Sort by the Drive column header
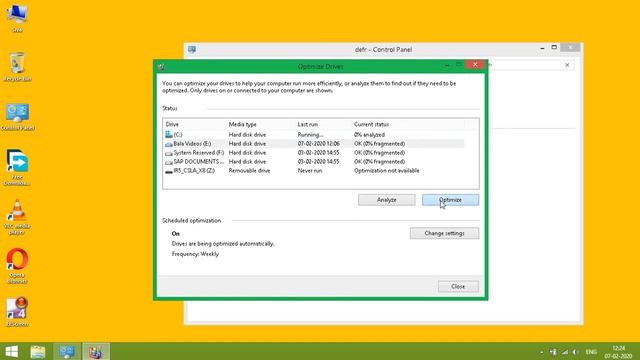 [195, 124]
